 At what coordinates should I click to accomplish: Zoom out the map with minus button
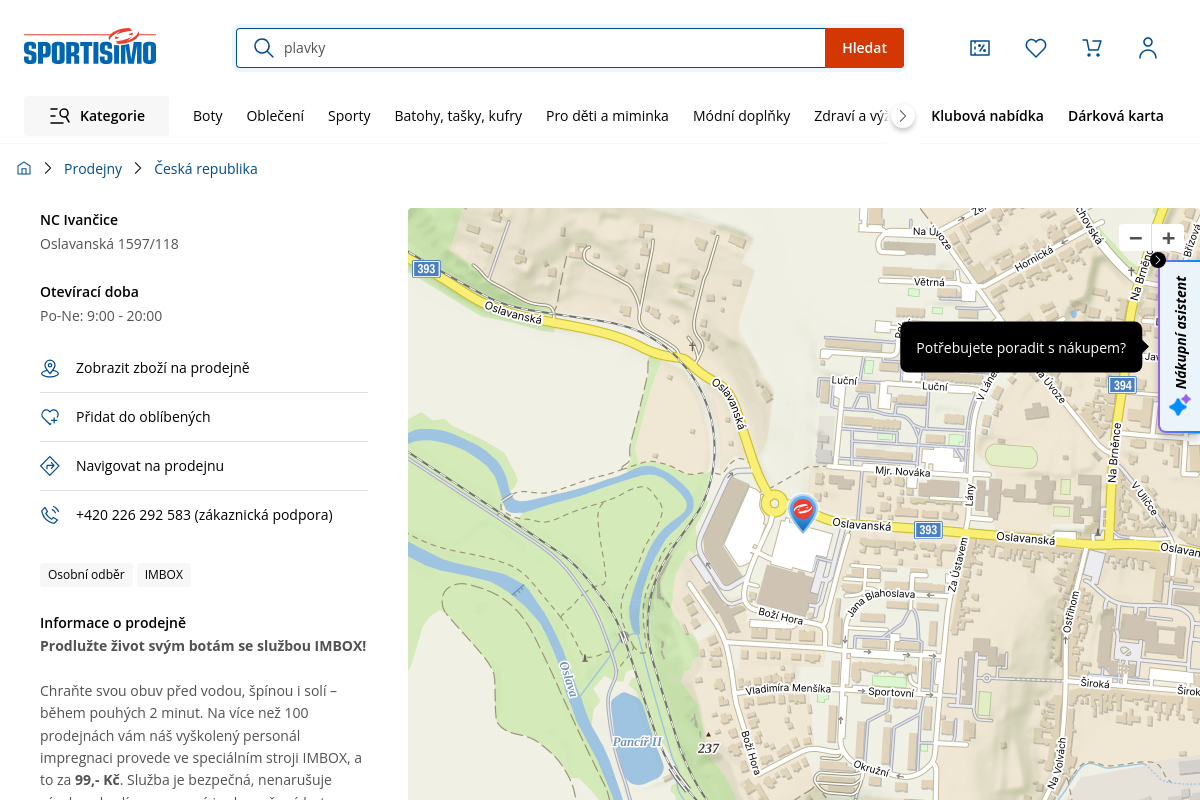1135,238
